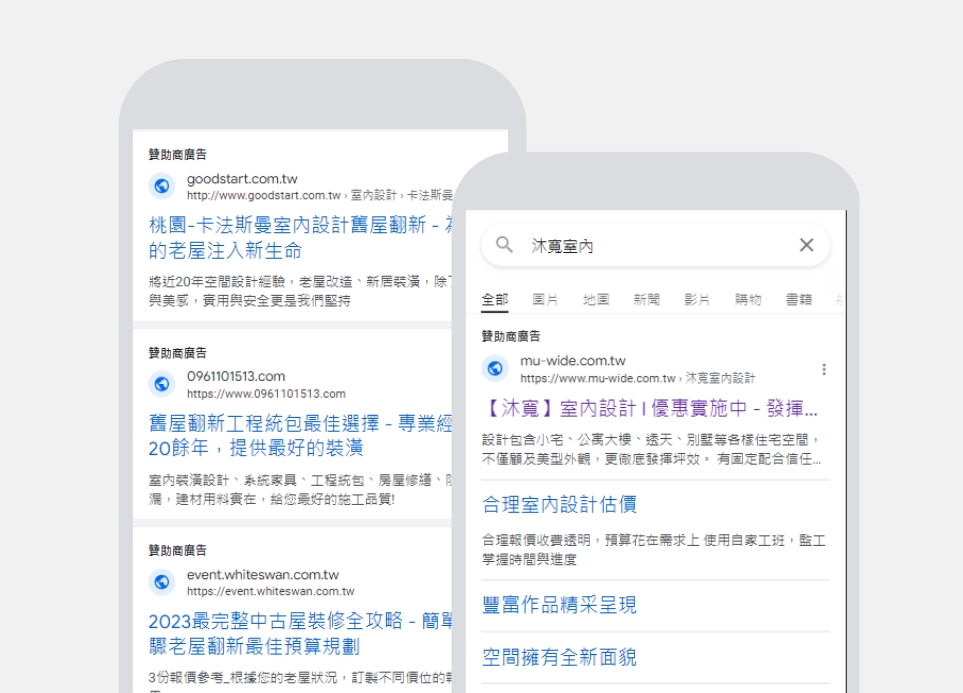Click the search field containing 沐寬室內
The width and height of the screenshot is (963, 693).
pos(655,245)
